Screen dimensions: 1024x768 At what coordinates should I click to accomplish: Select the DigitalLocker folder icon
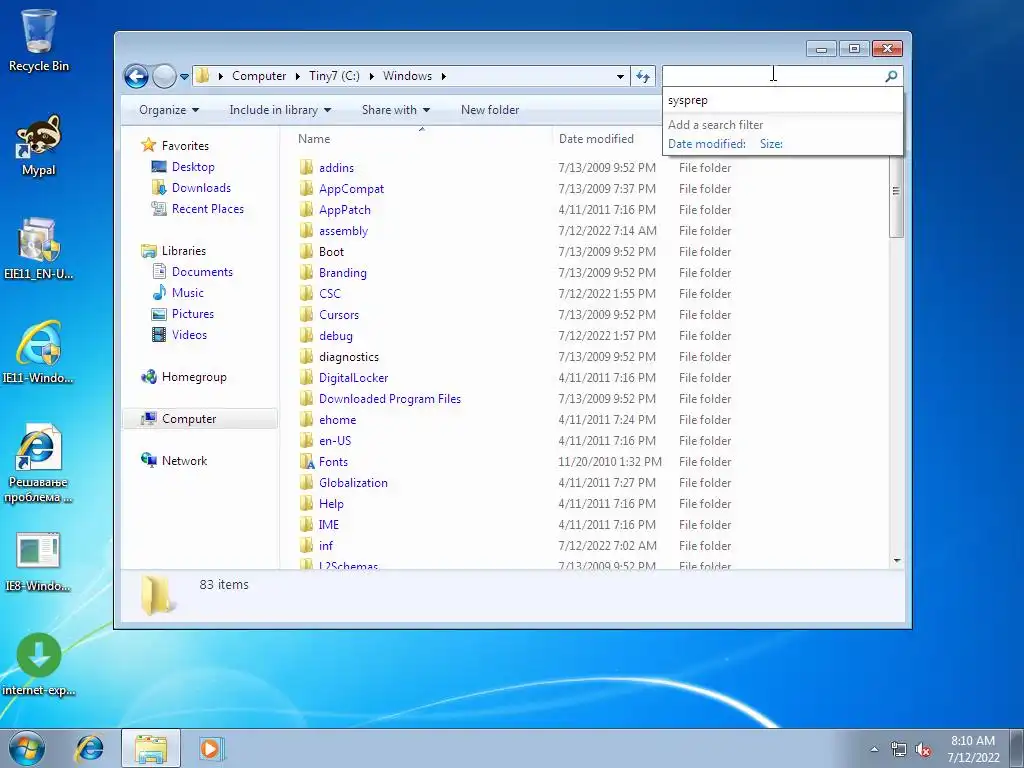tap(306, 377)
